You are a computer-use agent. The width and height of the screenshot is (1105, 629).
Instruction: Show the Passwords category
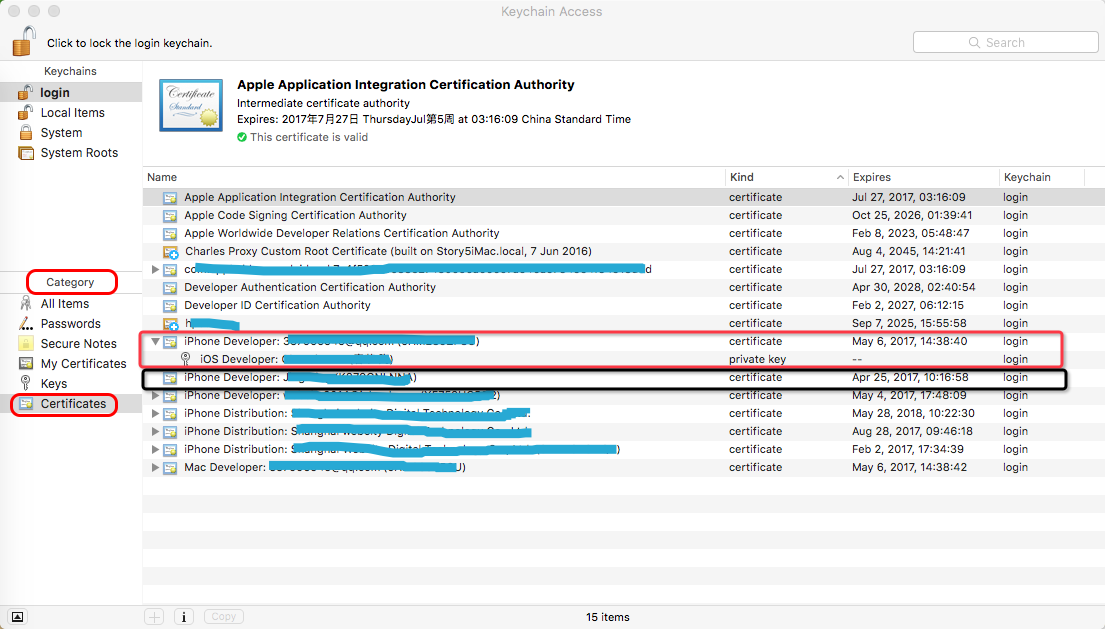70,324
